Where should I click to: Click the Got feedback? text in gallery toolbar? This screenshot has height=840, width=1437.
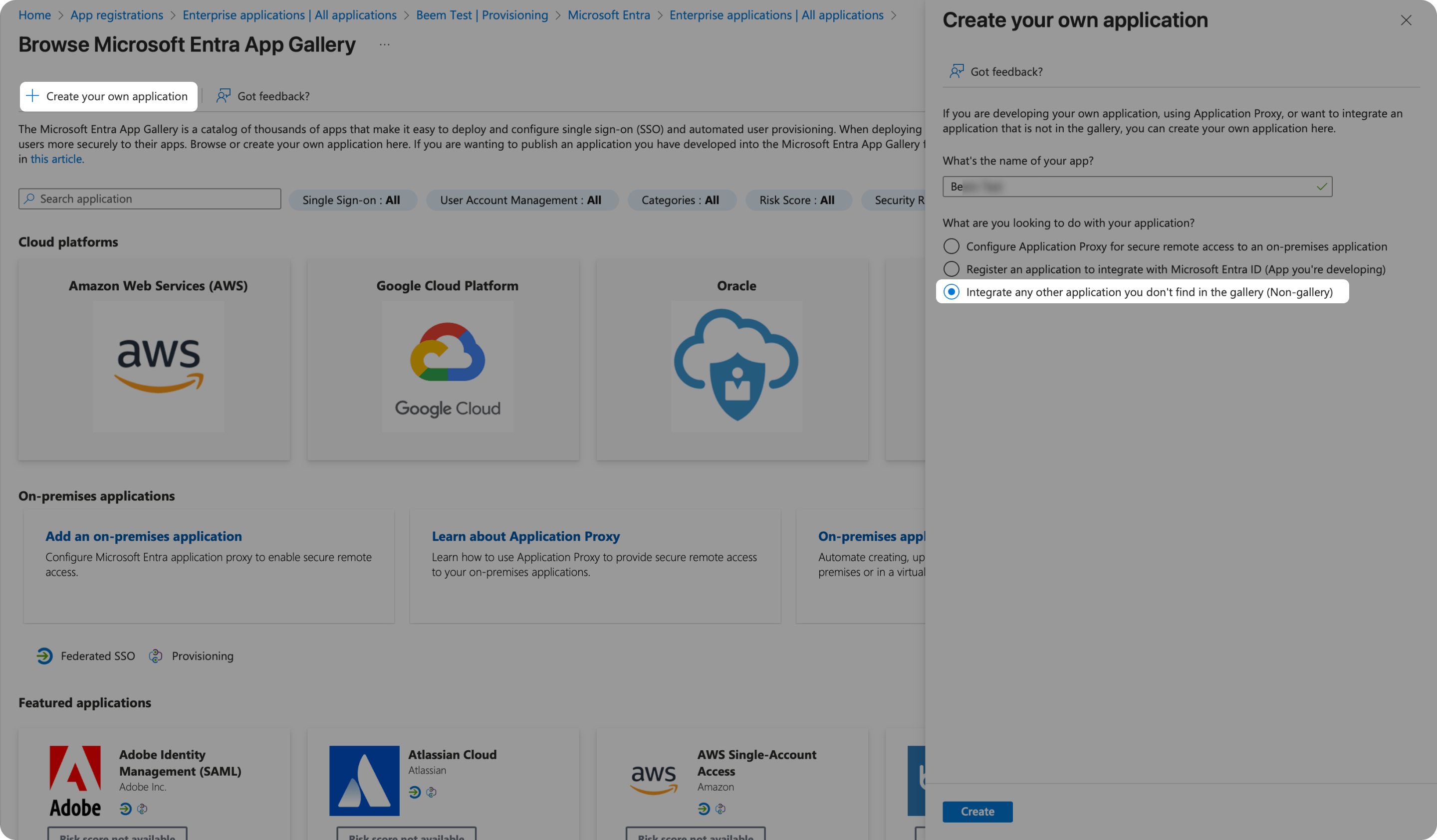click(274, 96)
